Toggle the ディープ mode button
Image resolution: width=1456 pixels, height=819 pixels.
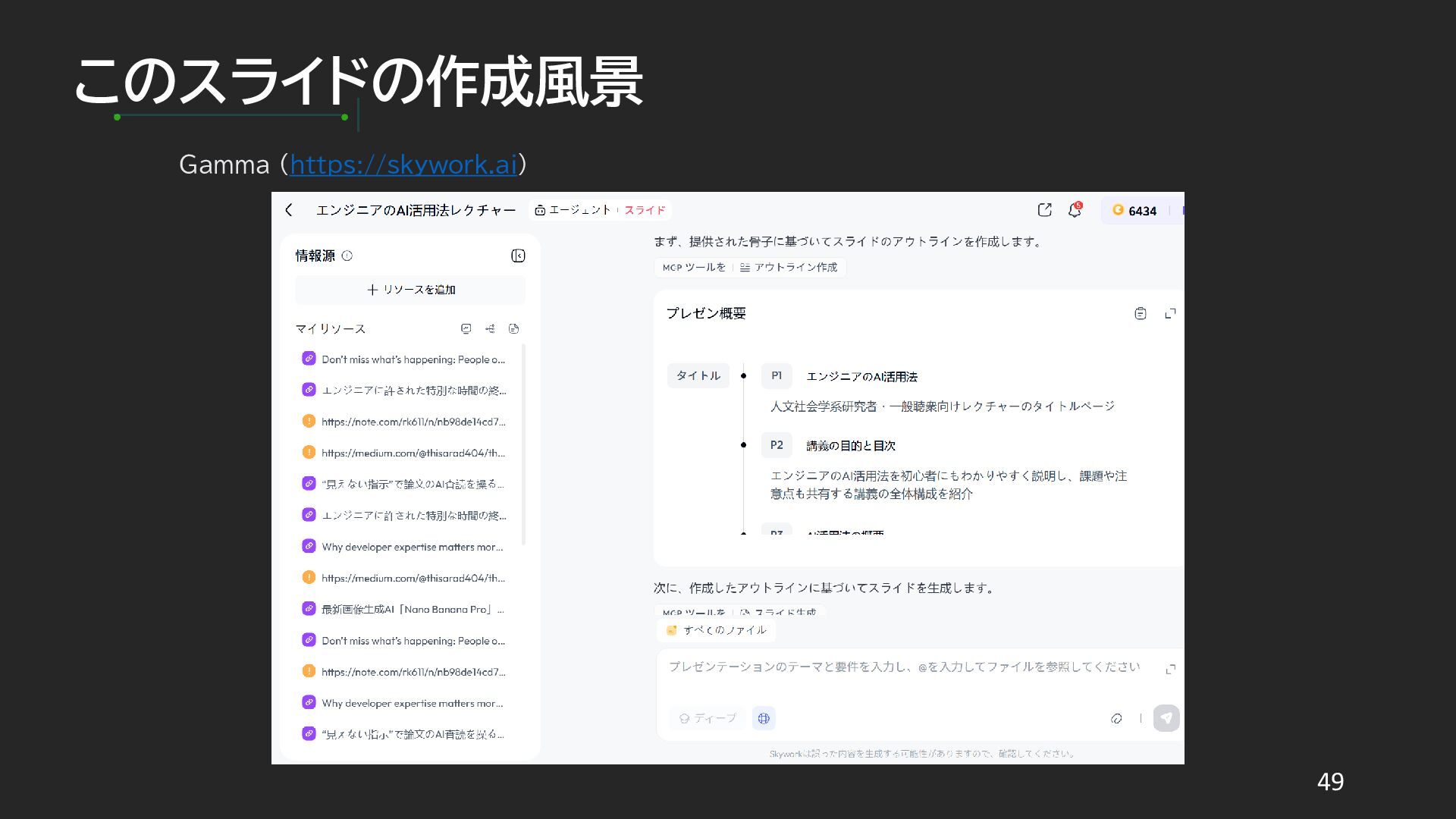click(707, 718)
